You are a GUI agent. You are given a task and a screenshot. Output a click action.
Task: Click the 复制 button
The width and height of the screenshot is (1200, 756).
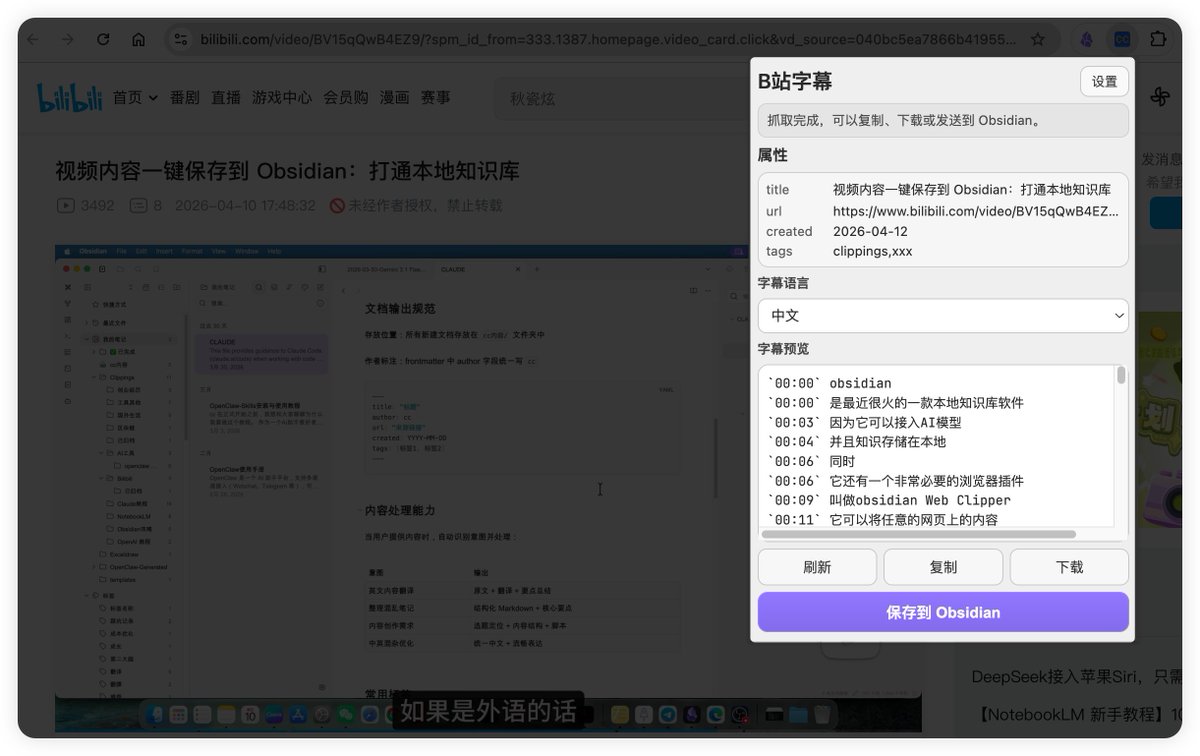(x=943, y=567)
